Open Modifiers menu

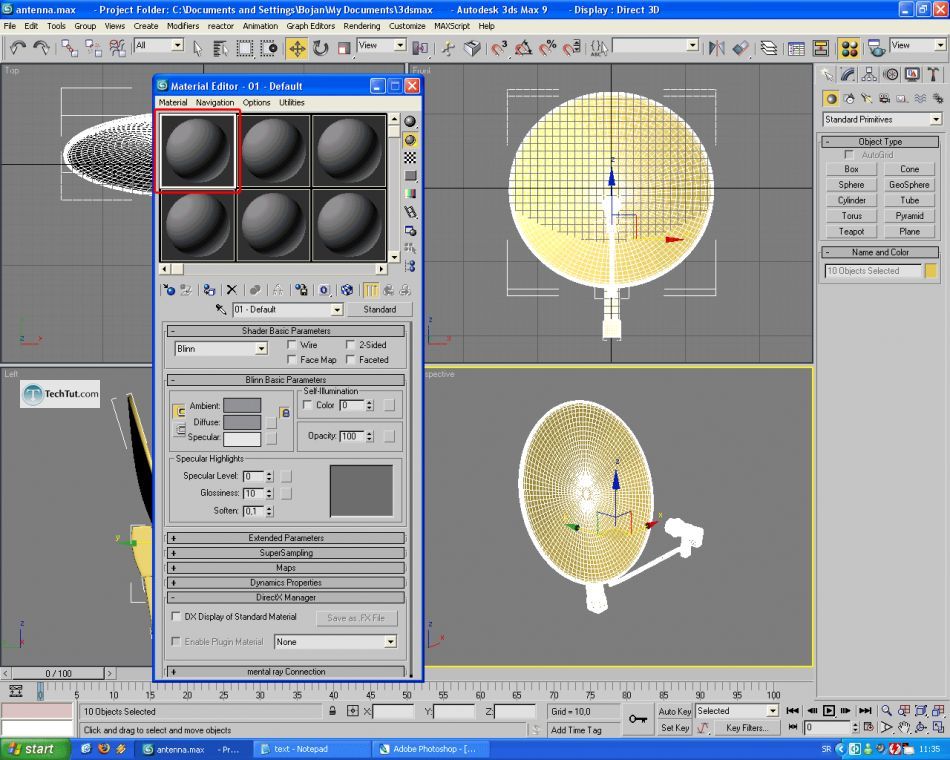click(182, 26)
